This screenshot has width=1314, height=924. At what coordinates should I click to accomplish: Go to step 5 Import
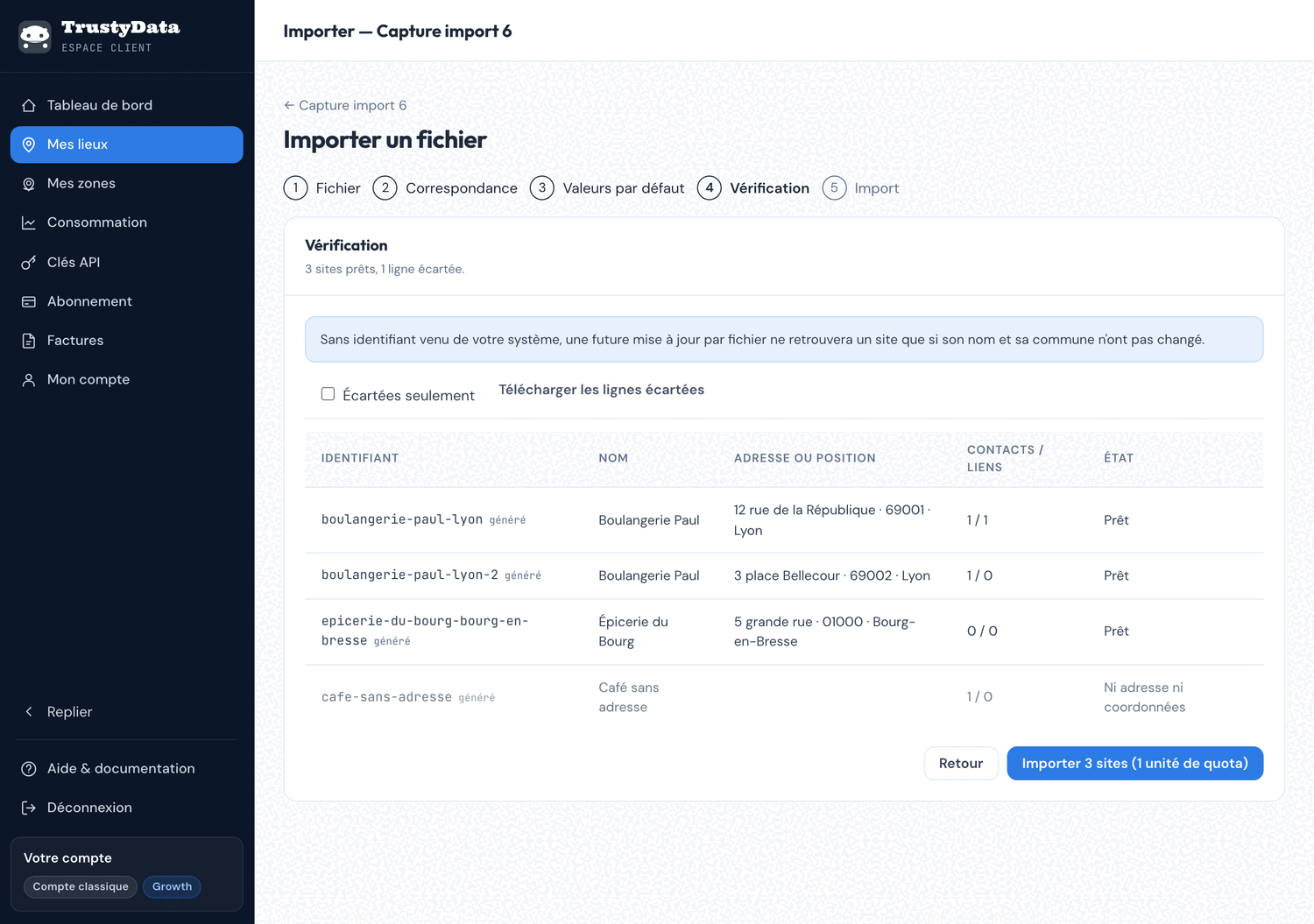[860, 188]
